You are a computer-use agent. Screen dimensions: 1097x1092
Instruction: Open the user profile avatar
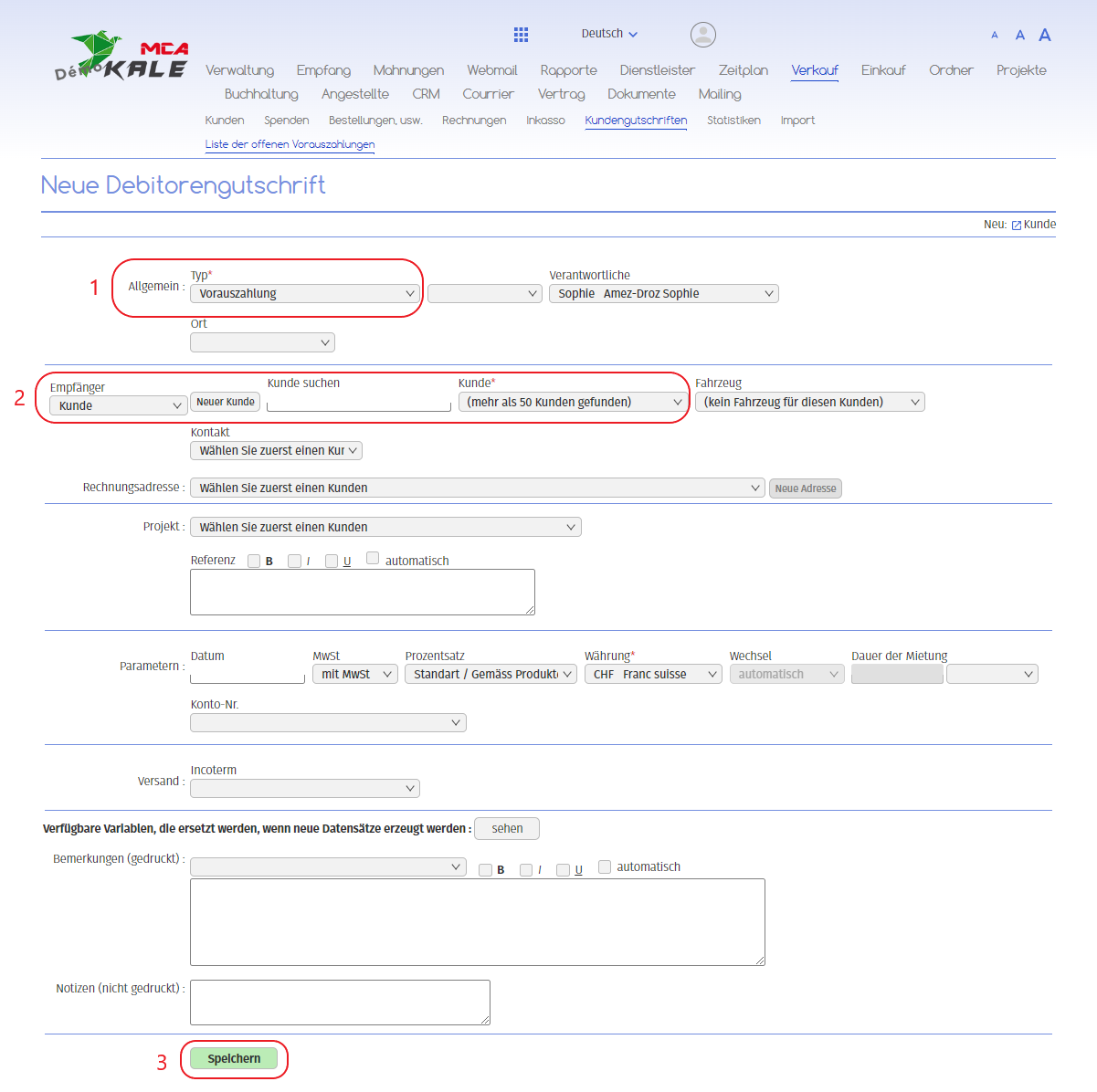[x=703, y=35]
